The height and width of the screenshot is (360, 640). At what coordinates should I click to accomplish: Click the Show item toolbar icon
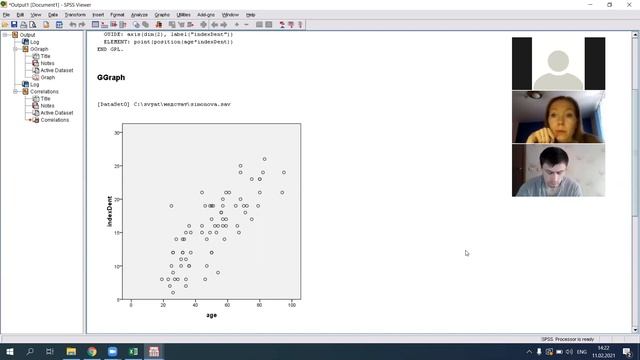[x=259, y=24]
